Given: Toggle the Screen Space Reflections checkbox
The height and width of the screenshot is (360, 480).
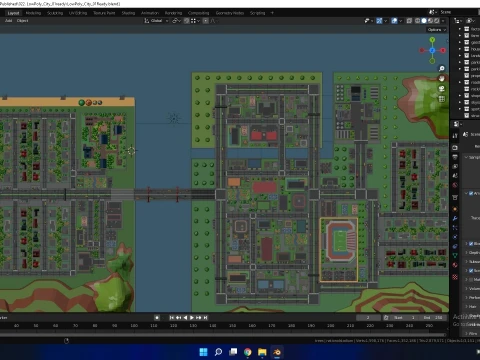Looking at the screenshot, I should tap(471, 271).
